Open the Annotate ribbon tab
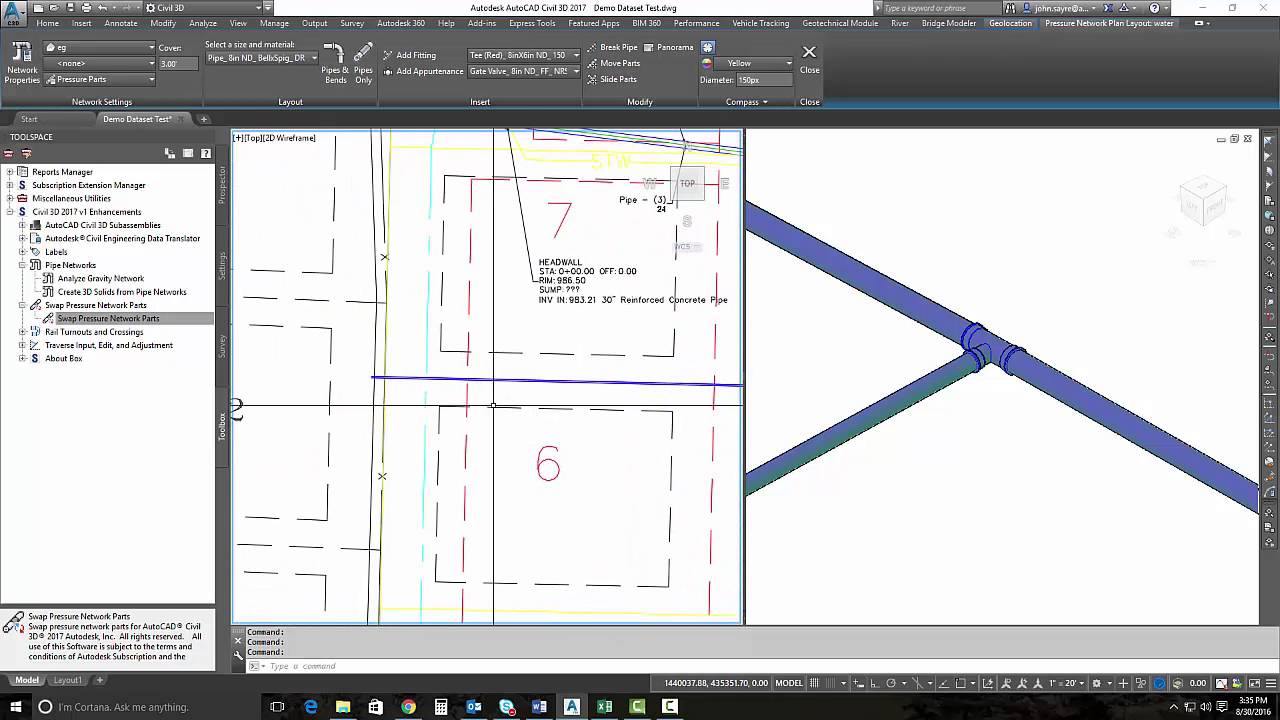Viewport: 1280px width, 720px height. (x=121, y=23)
